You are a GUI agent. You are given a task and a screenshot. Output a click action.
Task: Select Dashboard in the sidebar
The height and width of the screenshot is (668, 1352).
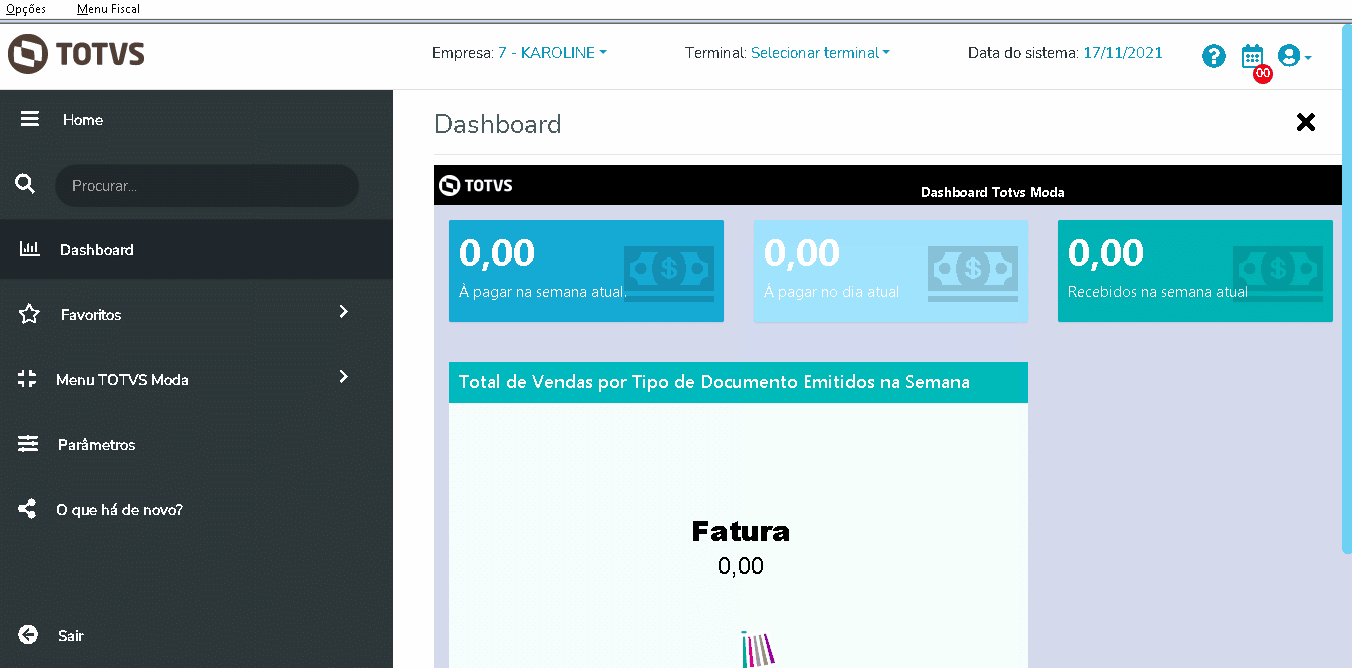196,249
